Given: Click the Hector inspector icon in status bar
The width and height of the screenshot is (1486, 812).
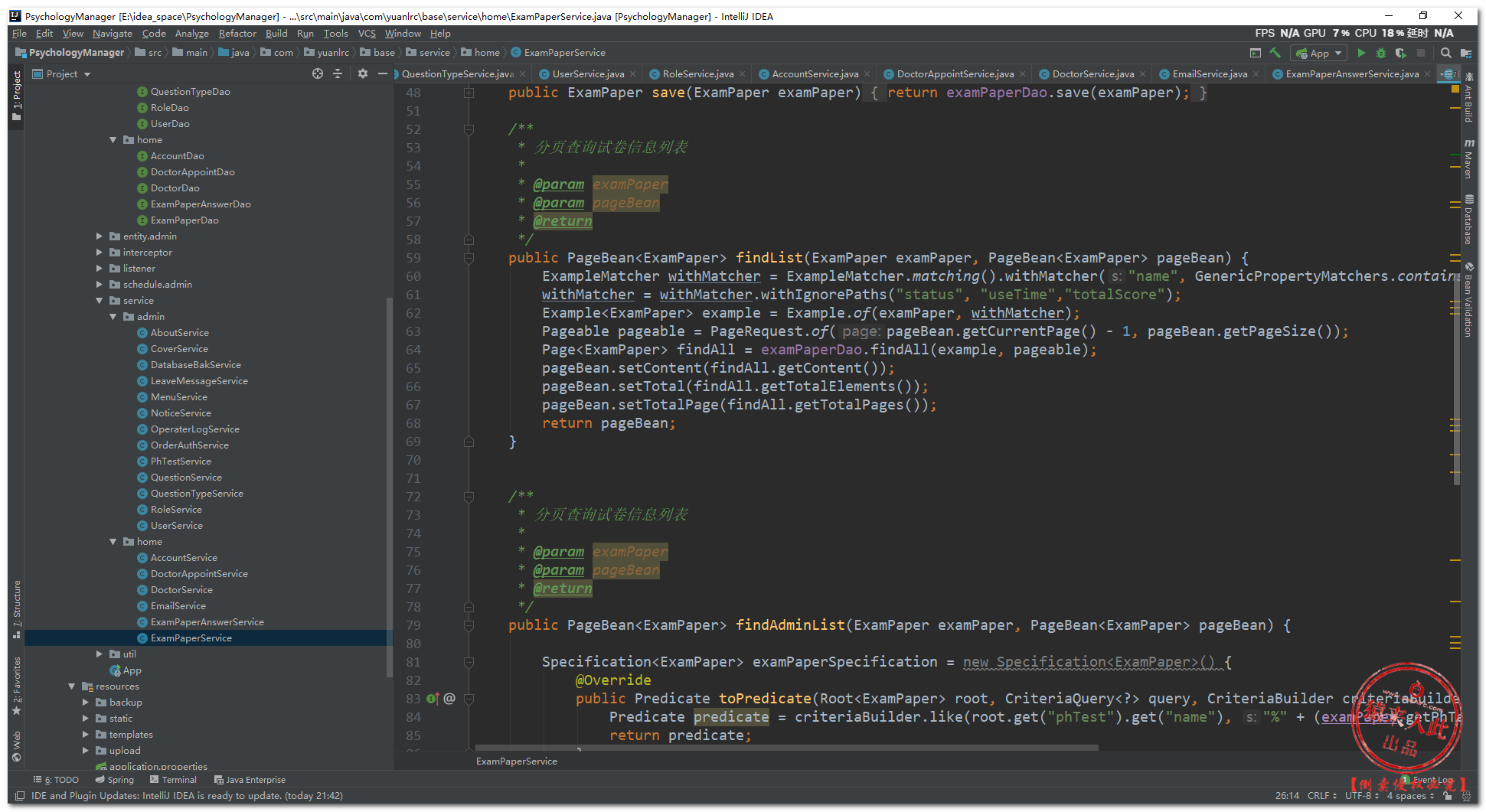Looking at the screenshot, I should (1466, 796).
